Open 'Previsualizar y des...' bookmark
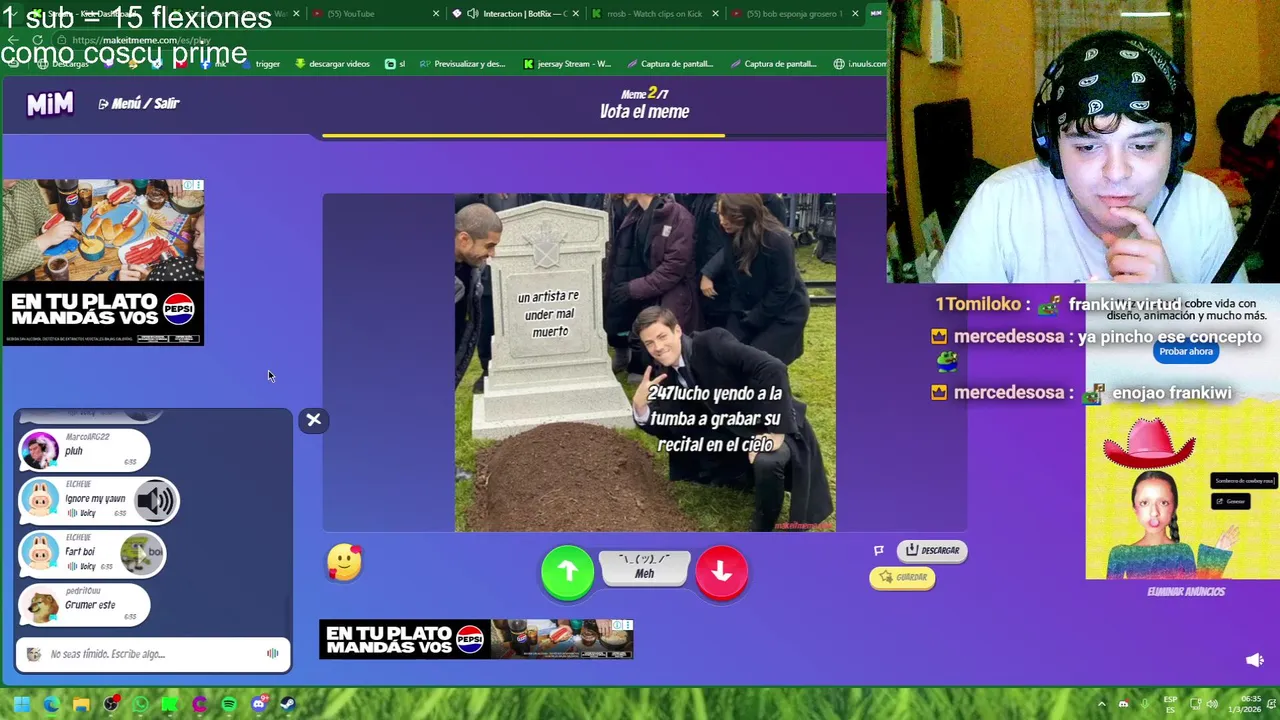This screenshot has width=1280, height=720. (462, 64)
